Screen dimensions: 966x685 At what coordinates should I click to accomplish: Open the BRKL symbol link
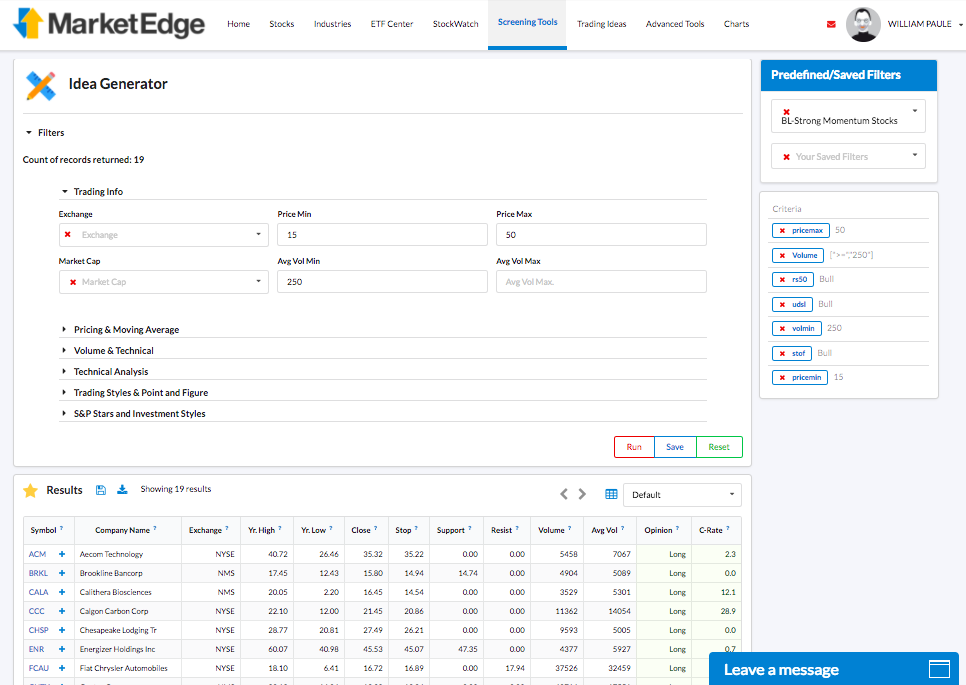click(38, 574)
